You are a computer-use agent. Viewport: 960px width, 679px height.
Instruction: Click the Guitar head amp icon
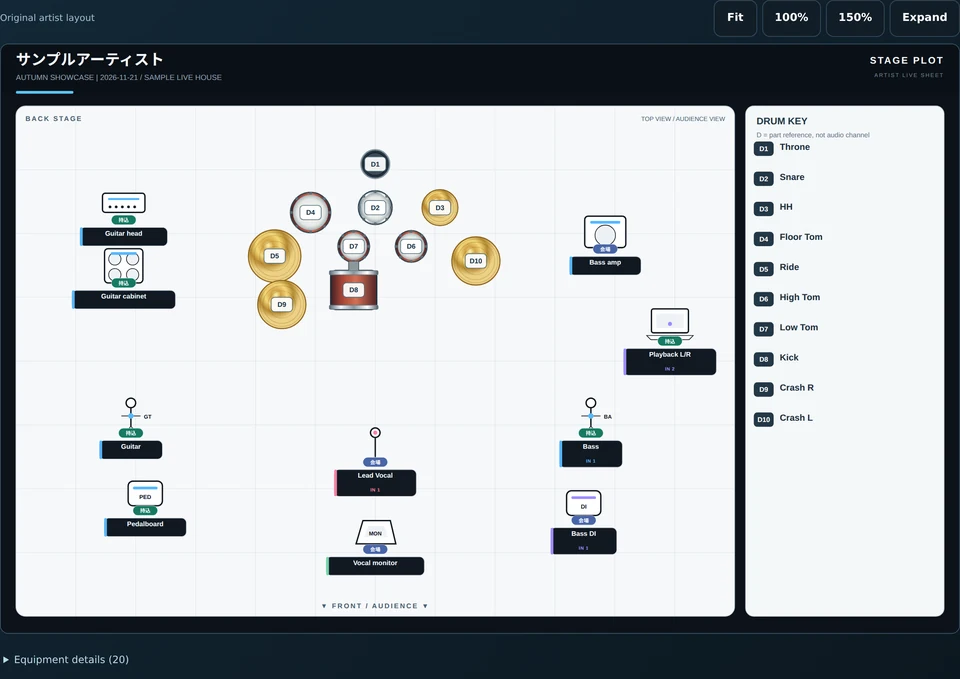(124, 203)
